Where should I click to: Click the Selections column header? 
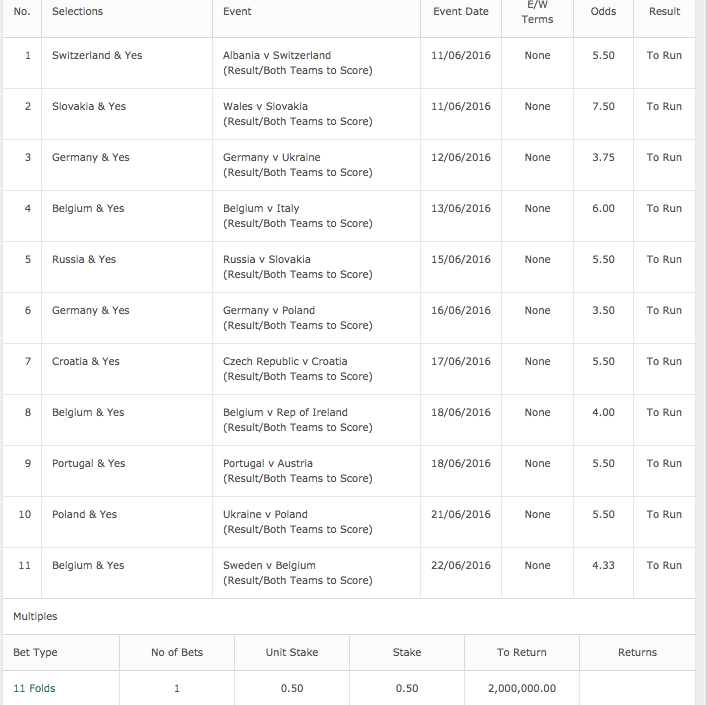click(x=77, y=11)
